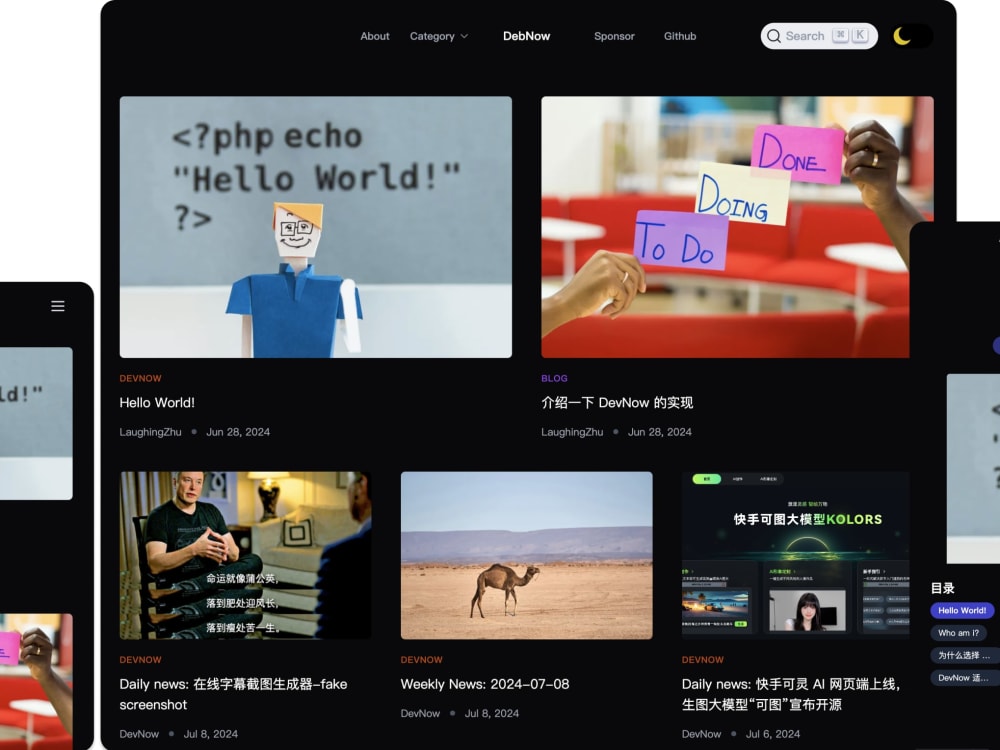Select DEVNOW tag above fake screenshot post
The height and width of the screenshot is (750, 1000).
140,659
